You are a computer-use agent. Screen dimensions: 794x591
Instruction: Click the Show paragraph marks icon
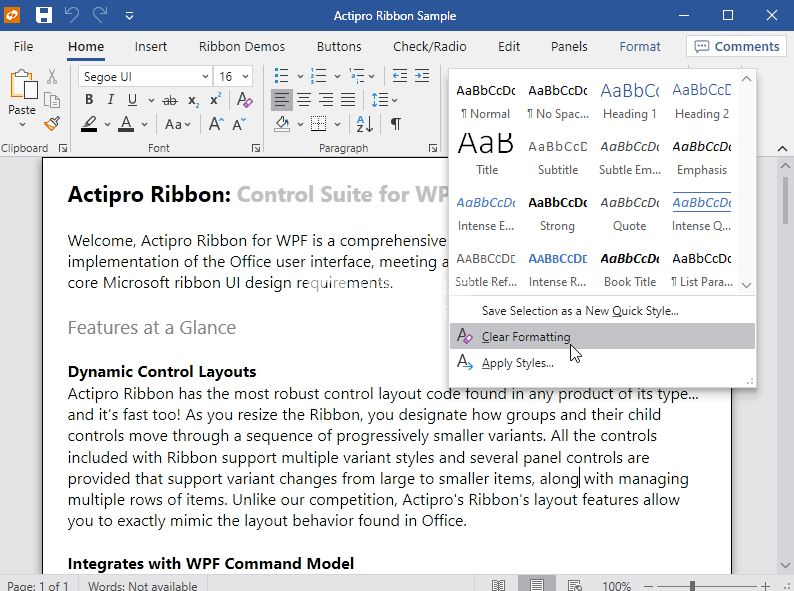396,124
